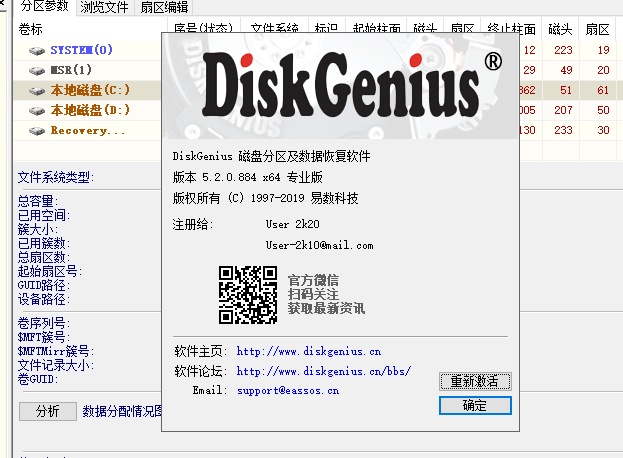Click the sector value 61 in C: row
The image size is (623, 458).
point(603,90)
